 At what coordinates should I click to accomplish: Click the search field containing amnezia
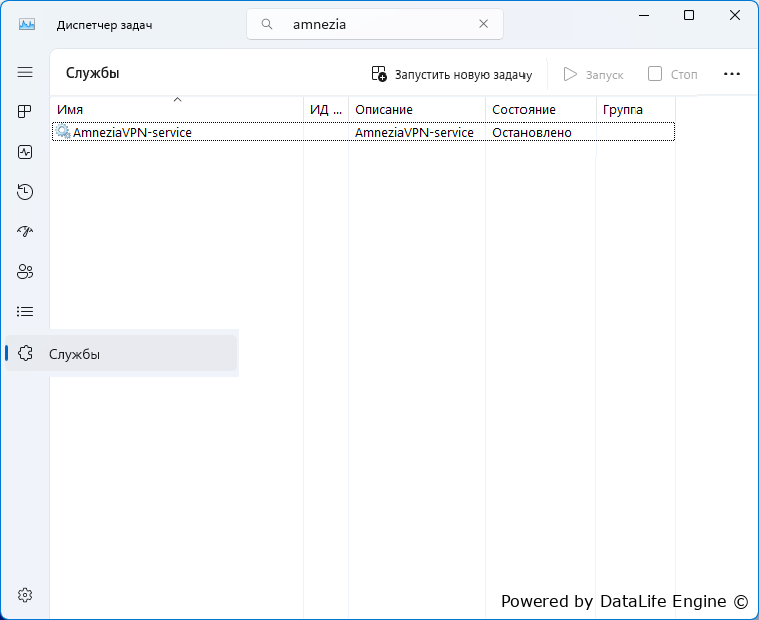[x=375, y=24]
